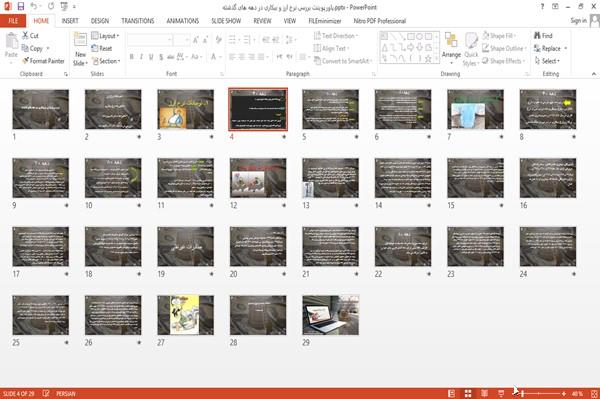Image resolution: width=600 pixels, height=399 pixels.
Task: Switch to the REVIEW tab
Action: click(x=262, y=21)
